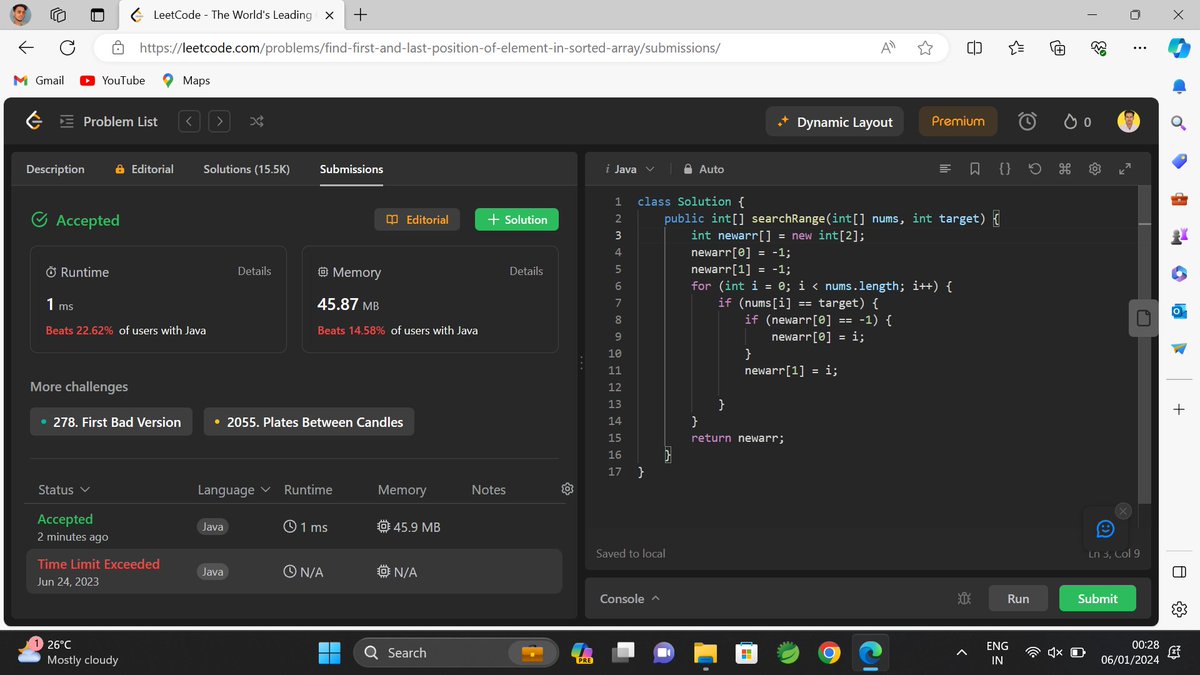
Task: Add page to favorites star icon
Action: coord(925,47)
